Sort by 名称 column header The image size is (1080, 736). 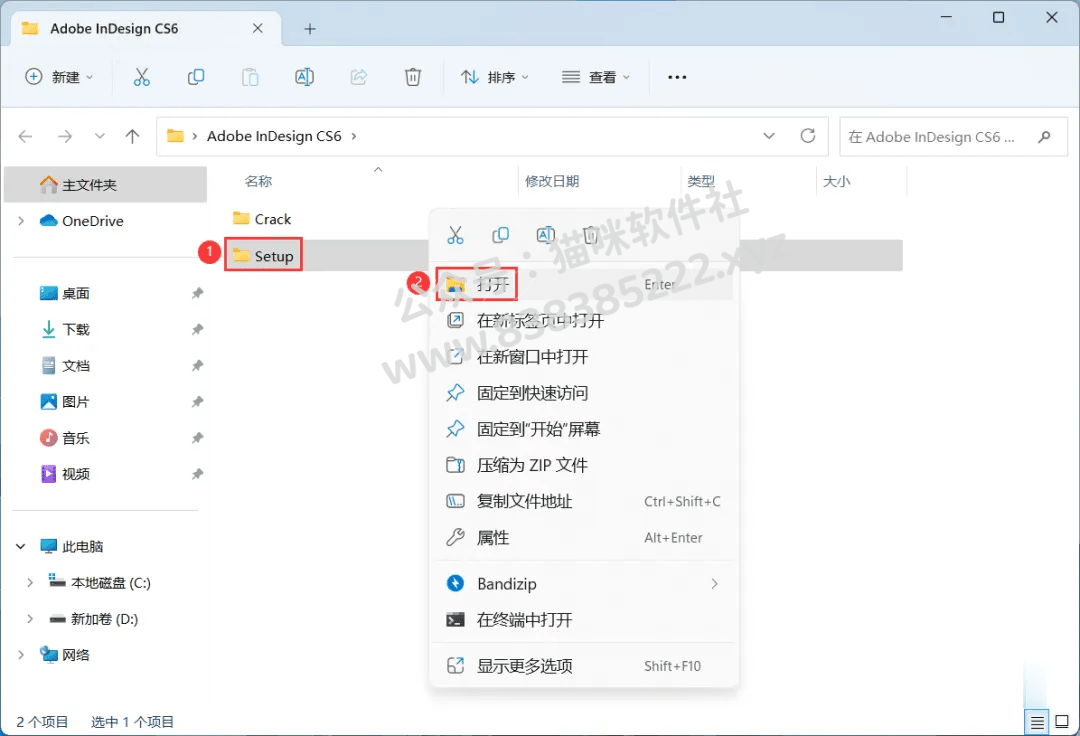[258, 181]
